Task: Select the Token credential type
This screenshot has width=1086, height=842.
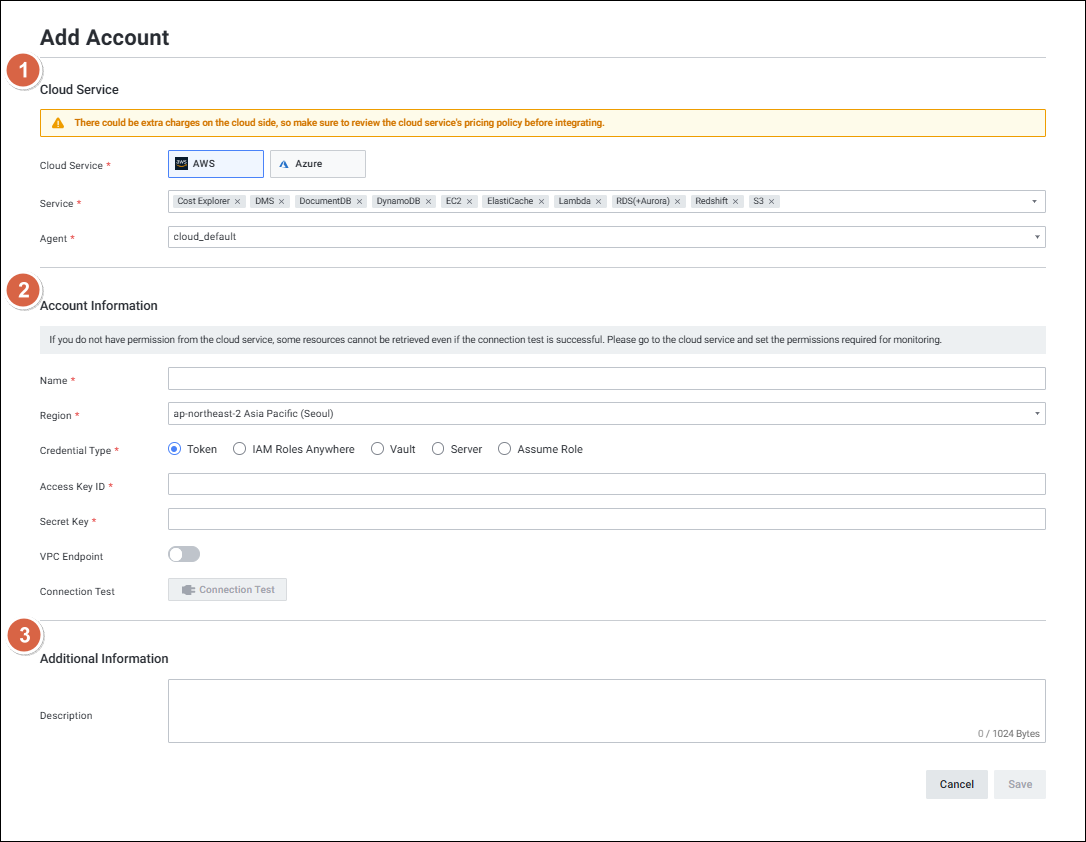Action: [x=175, y=450]
